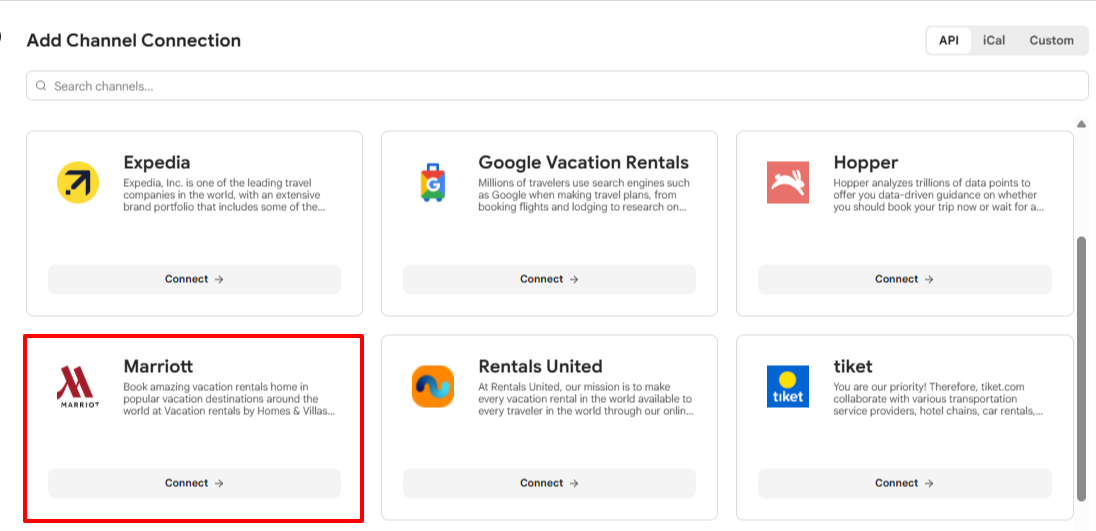This screenshot has width=1096, height=531.
Task: Connect the tiket channel
Action: point(904,483)
